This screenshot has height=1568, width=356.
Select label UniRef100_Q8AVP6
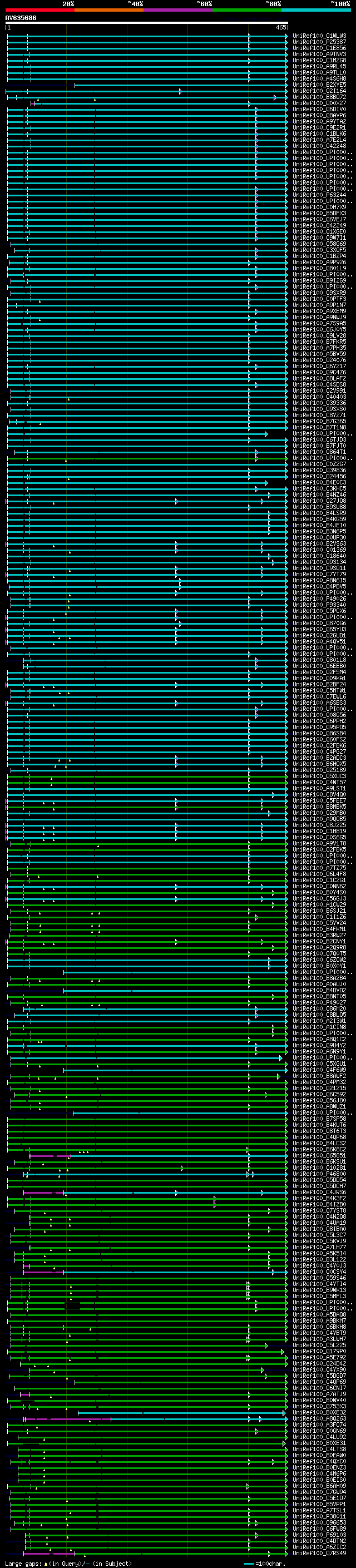coord(319,115)
